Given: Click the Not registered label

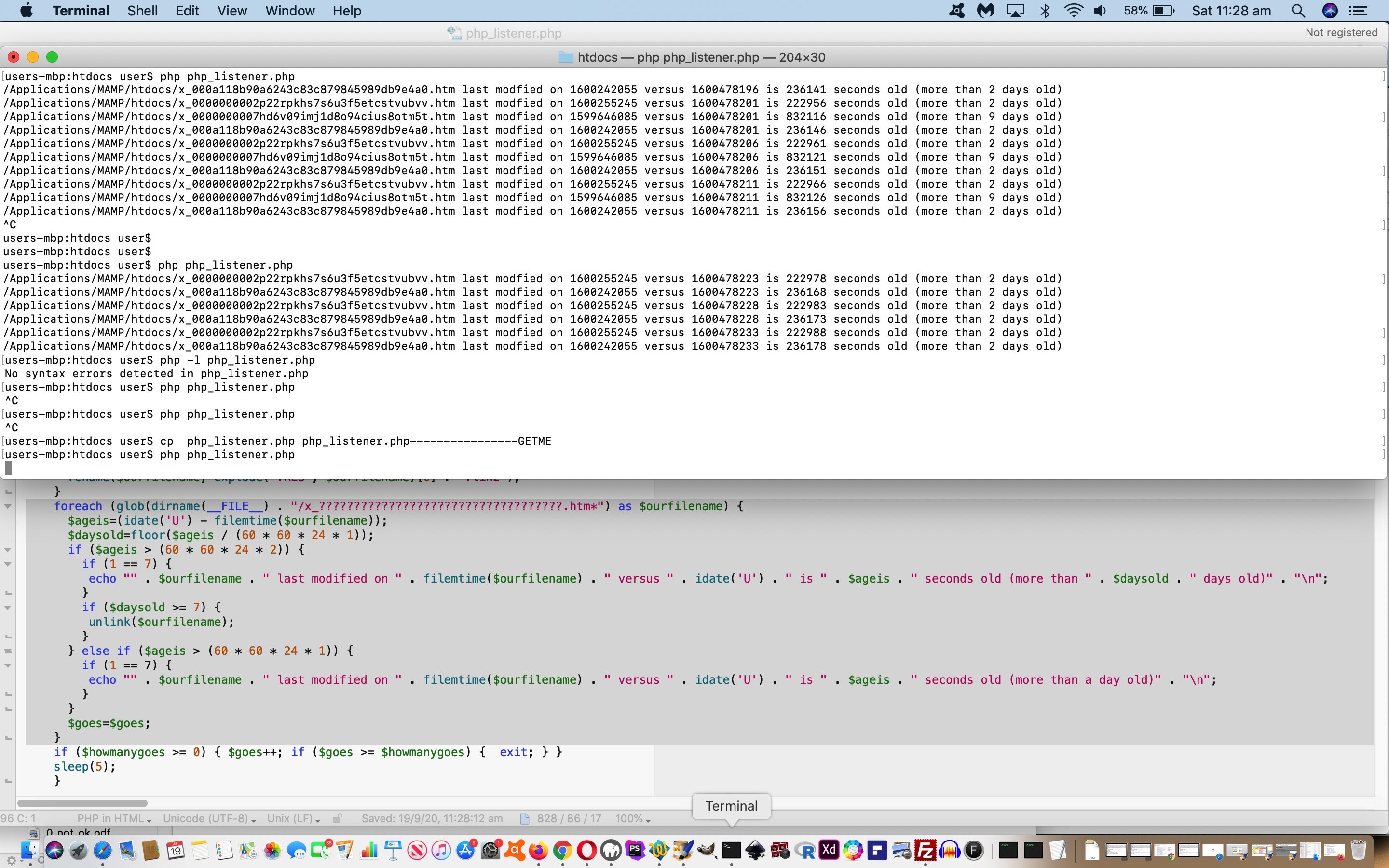Looking at the screenshot, I should point(1341,33).
